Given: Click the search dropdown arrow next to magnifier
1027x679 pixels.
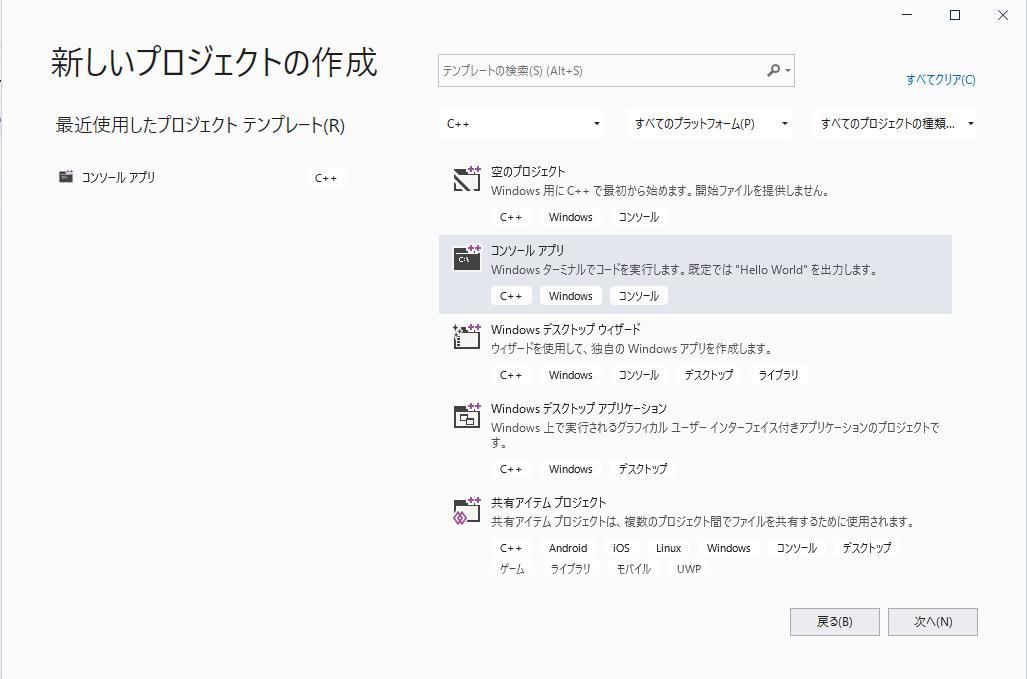Looking at the screenshot, I should point(790,70).
